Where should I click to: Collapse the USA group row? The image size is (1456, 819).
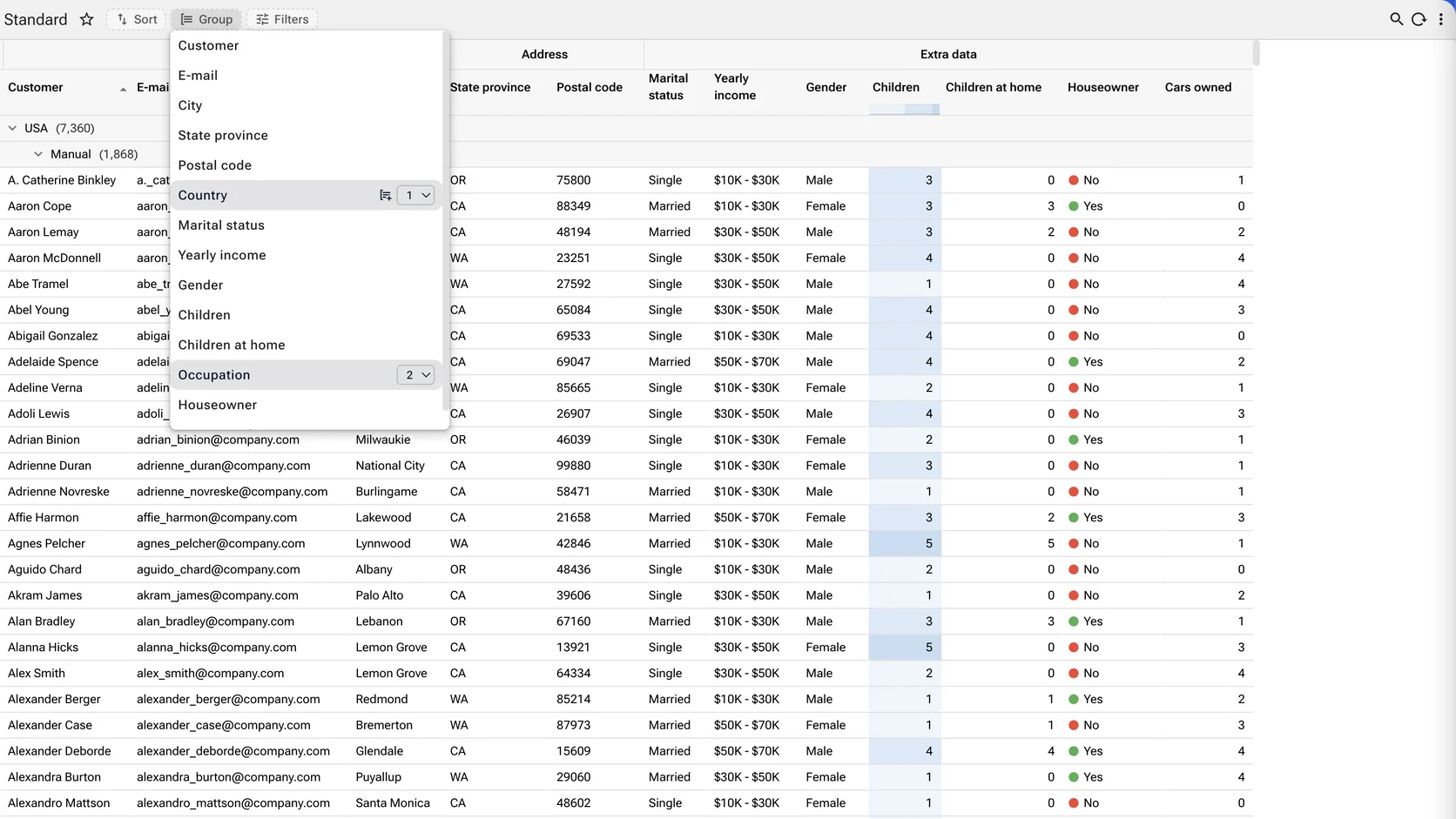pos(12,128)
